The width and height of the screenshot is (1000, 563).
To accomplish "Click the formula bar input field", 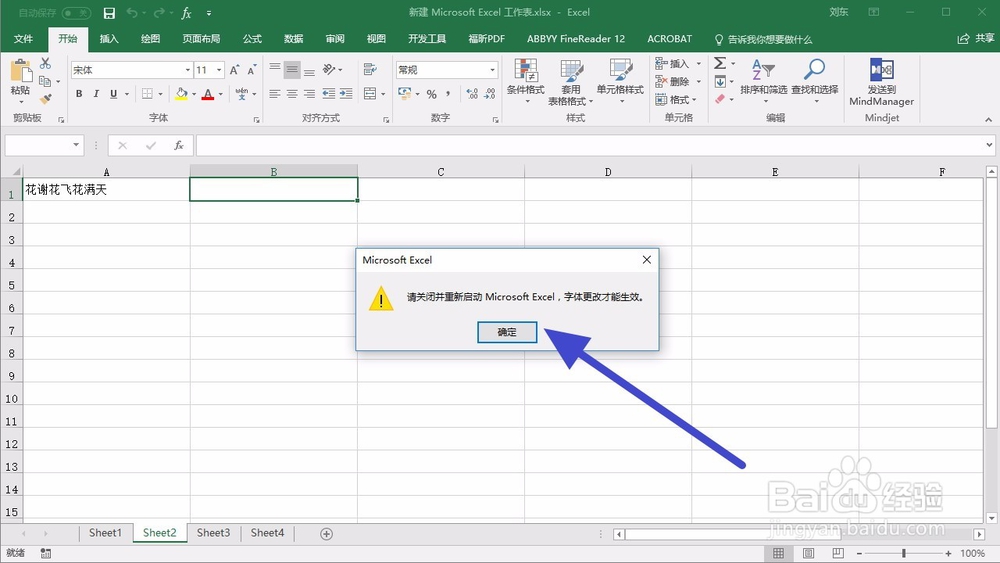I will pos(590,145).
